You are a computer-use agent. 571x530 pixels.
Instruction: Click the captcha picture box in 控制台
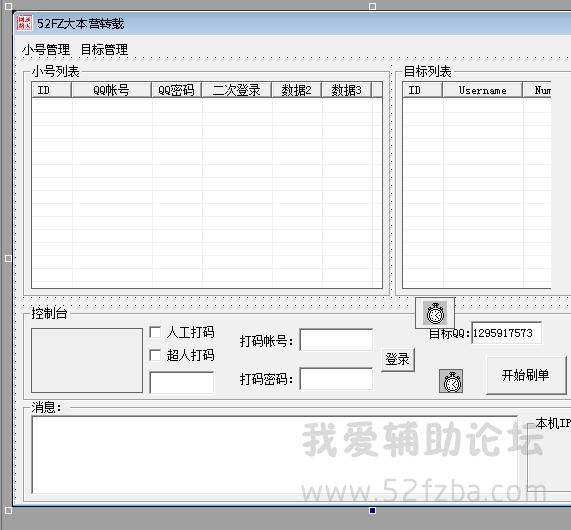87,360
